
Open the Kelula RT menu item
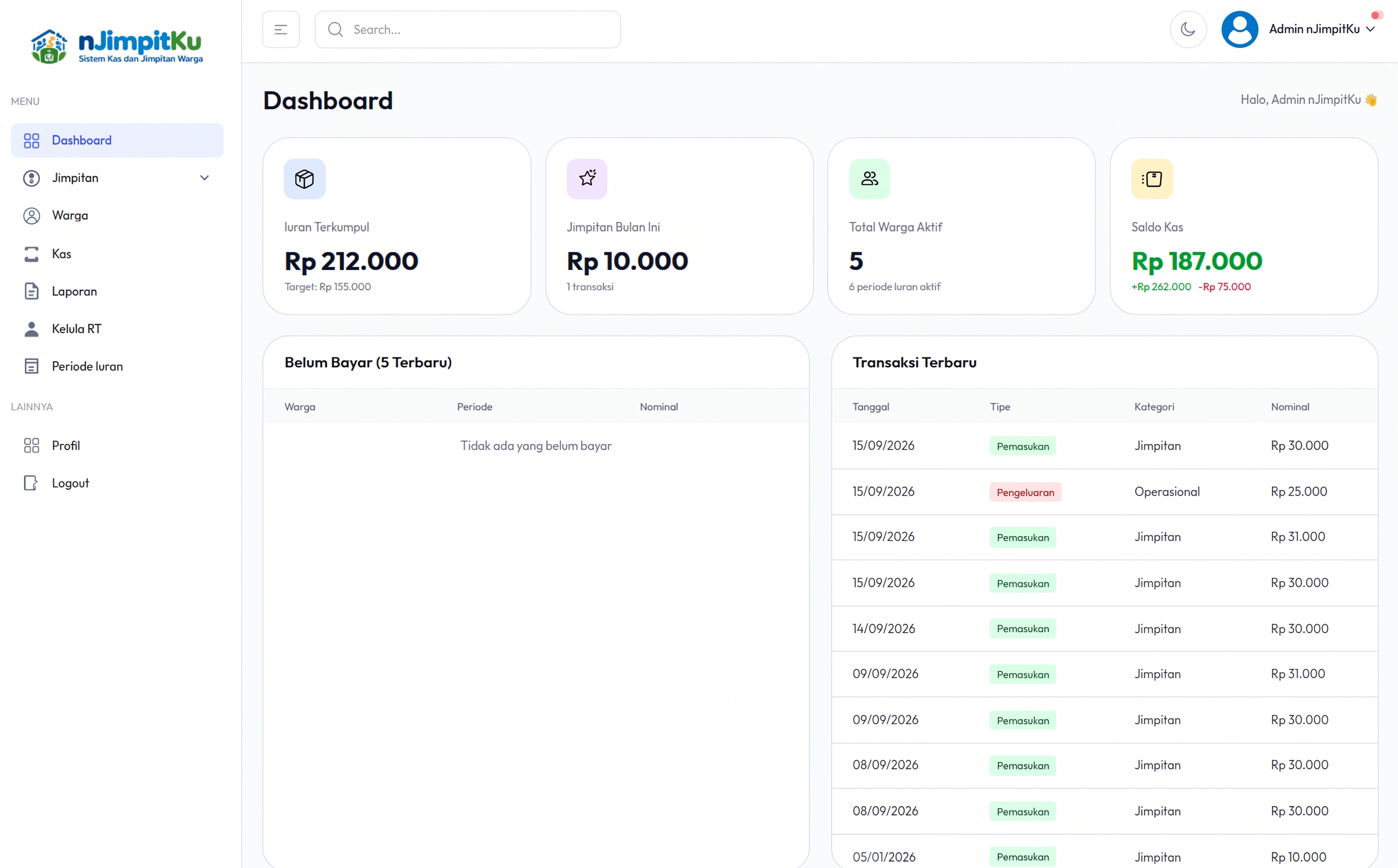tap(117, 329)
